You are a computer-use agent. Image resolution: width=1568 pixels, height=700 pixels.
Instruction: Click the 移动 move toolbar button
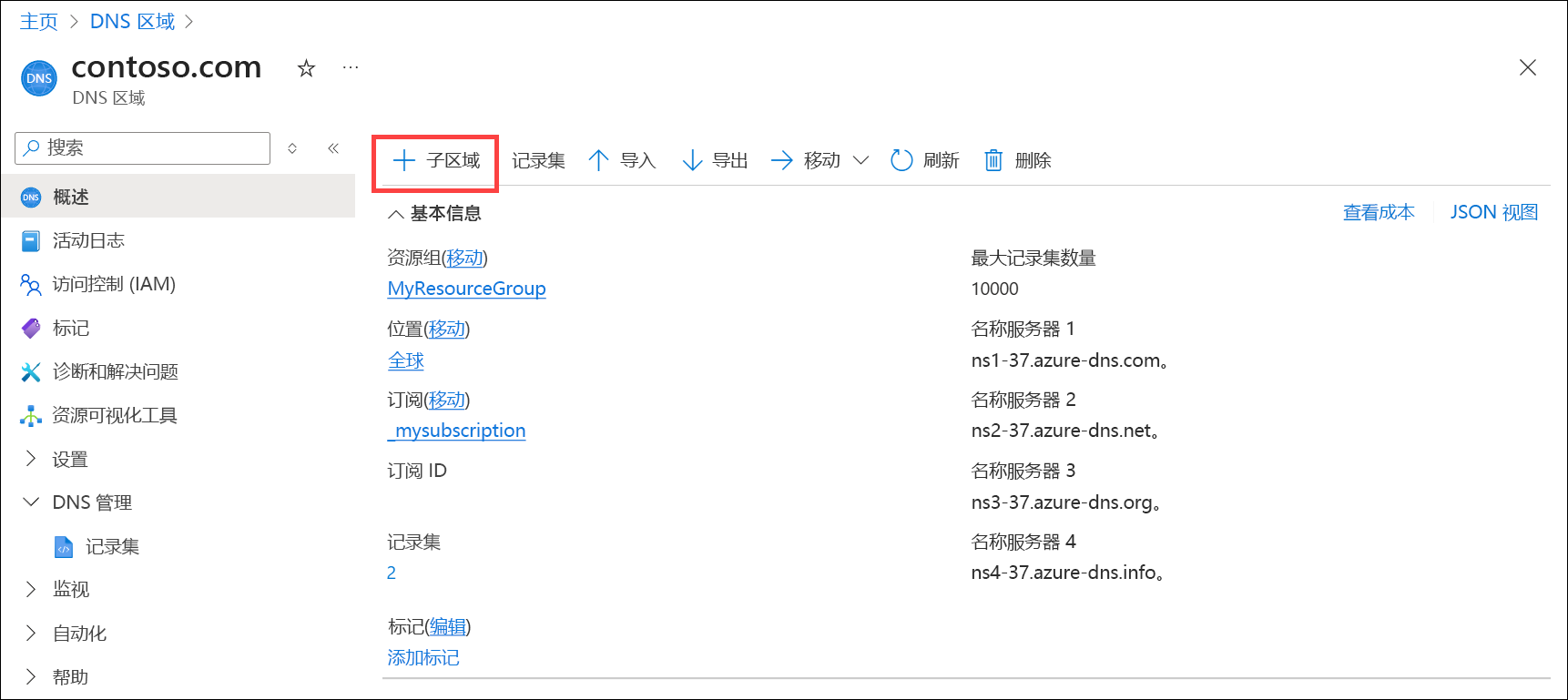pos(806,161)
